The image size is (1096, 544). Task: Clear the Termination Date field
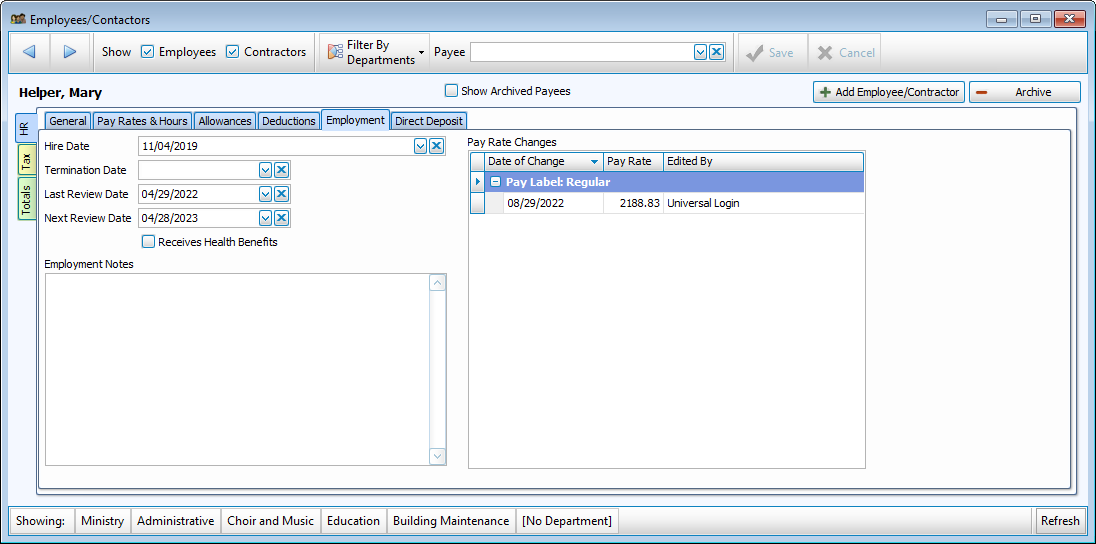282,170
